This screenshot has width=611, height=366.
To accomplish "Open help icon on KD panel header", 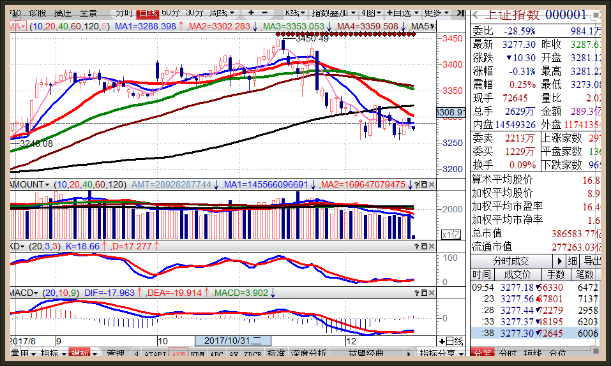I will click(417, 246).
